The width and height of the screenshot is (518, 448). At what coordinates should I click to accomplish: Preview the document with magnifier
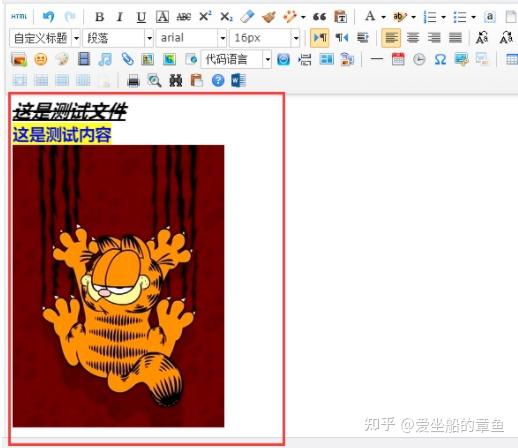tap(154, 81)
